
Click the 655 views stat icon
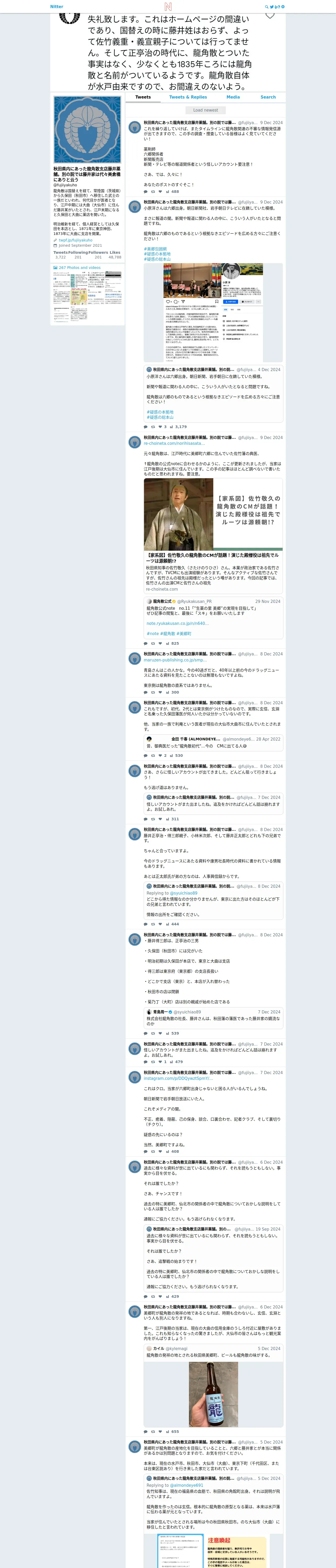[168, 1432]
